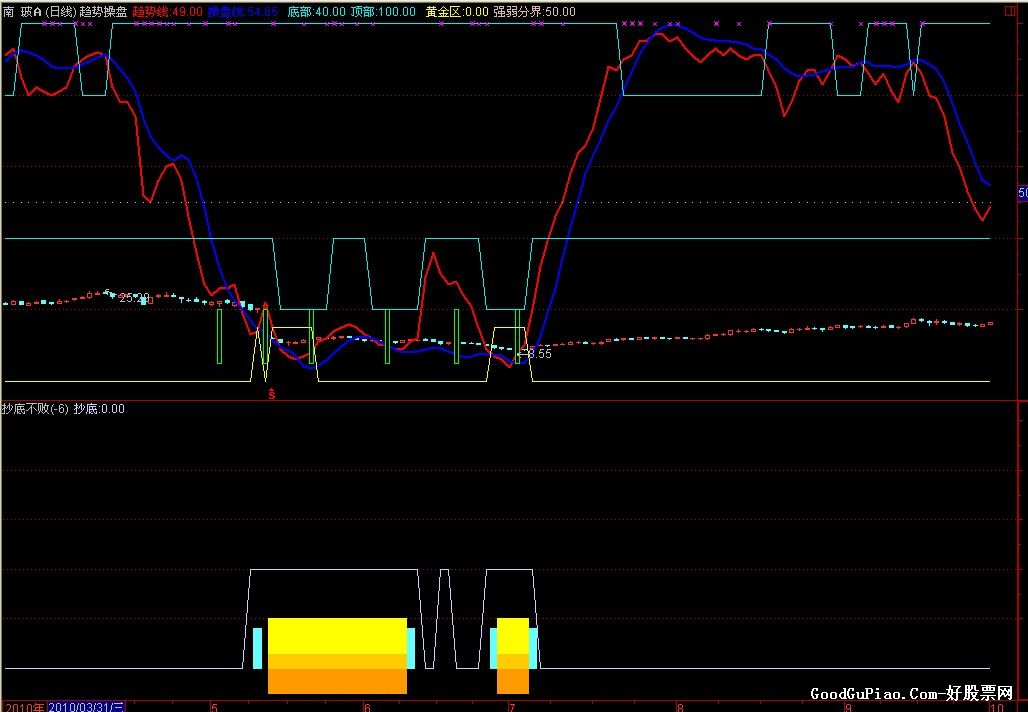This screenshot has width=1028, height=712.
Task: Click the 2010年 year label
Action: pos(23,706)
